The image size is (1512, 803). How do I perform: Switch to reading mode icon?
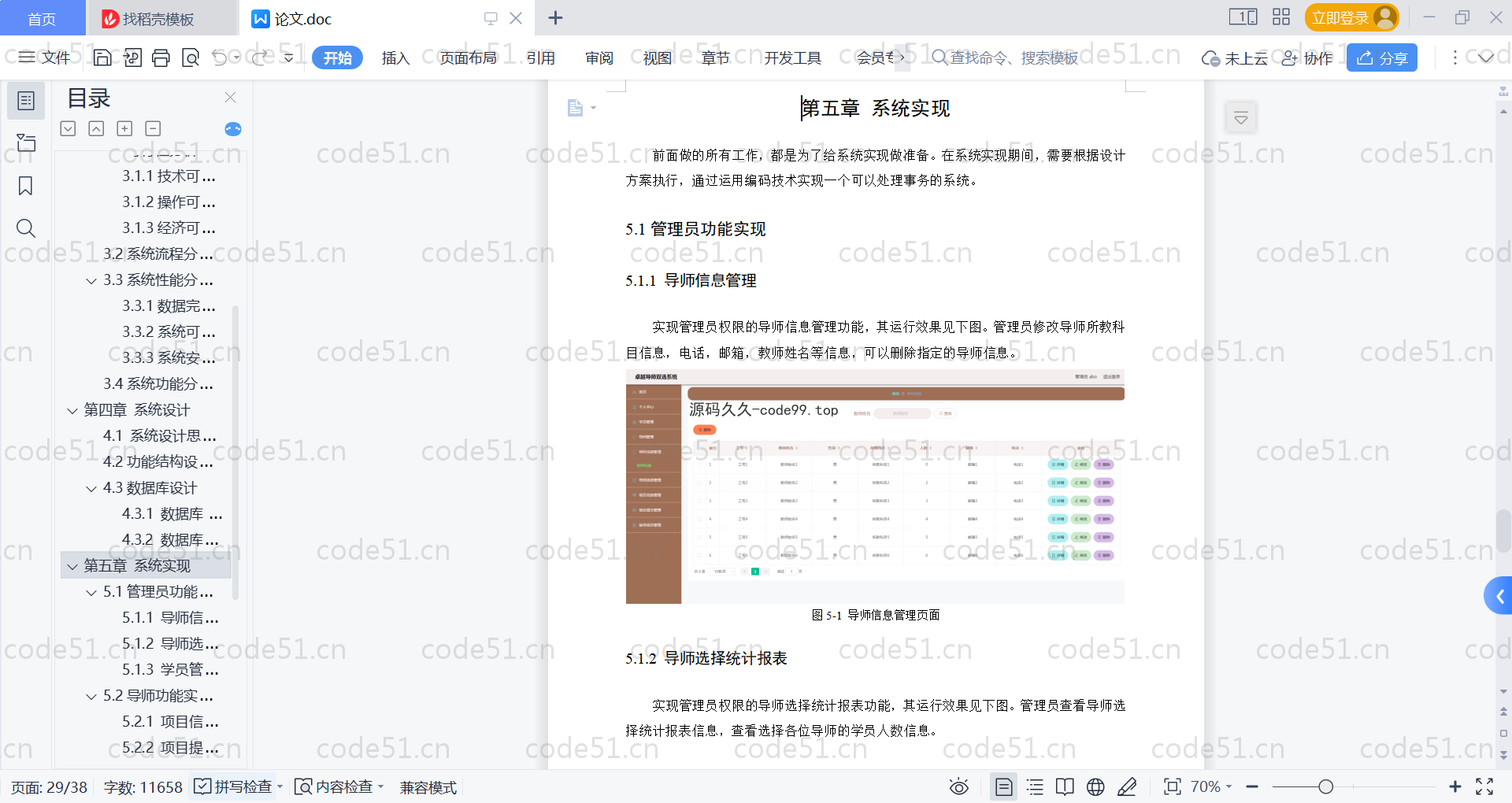pos(1065,786)
